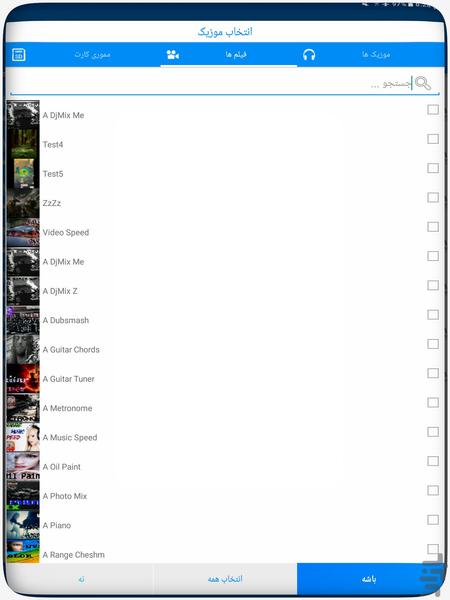Select the A Piano checkbox
This screenshot has height=600, width=450.
point(433,520)
